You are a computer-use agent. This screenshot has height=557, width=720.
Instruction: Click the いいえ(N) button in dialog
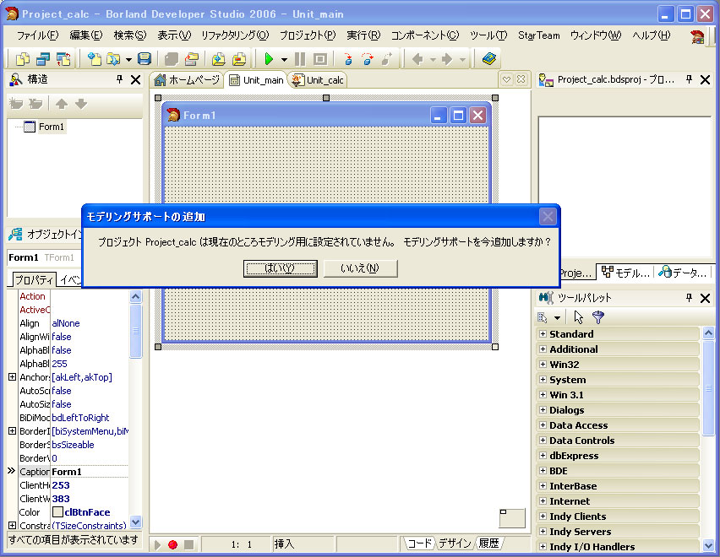point(360,269)
